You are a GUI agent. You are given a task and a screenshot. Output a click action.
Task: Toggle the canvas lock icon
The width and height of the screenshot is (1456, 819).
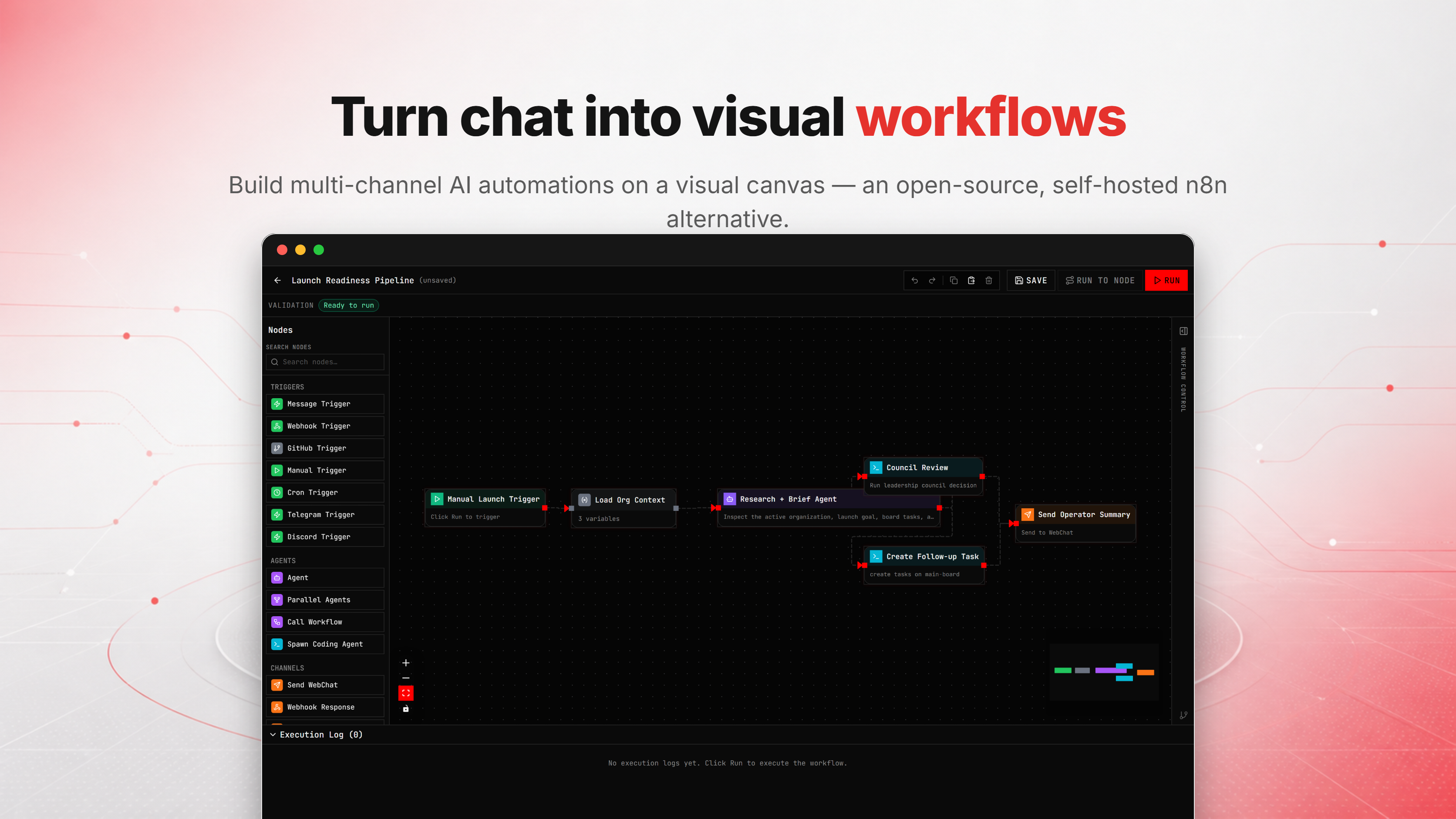coord(406,708)
